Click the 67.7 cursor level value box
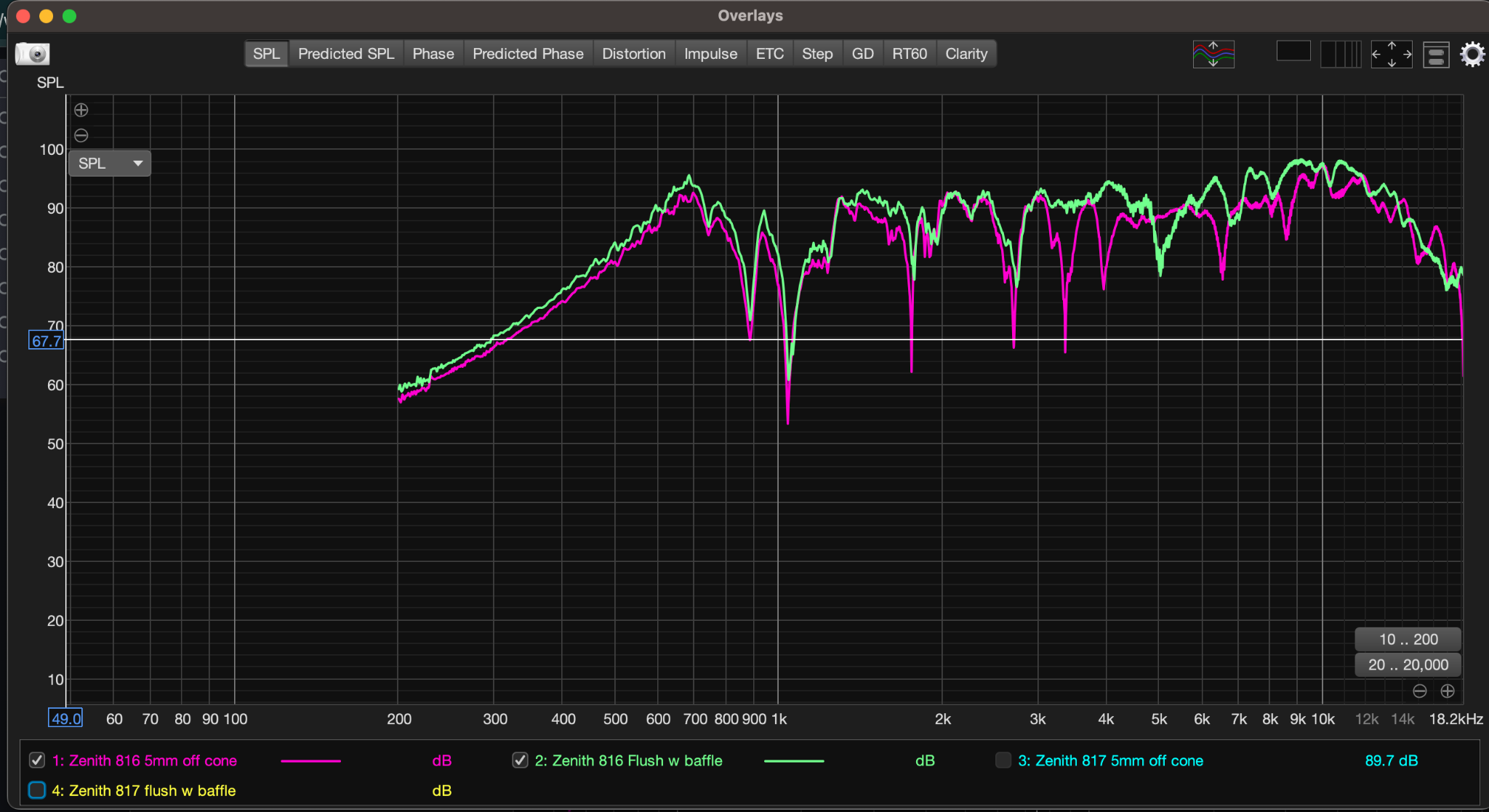 (x=47, y=340)
